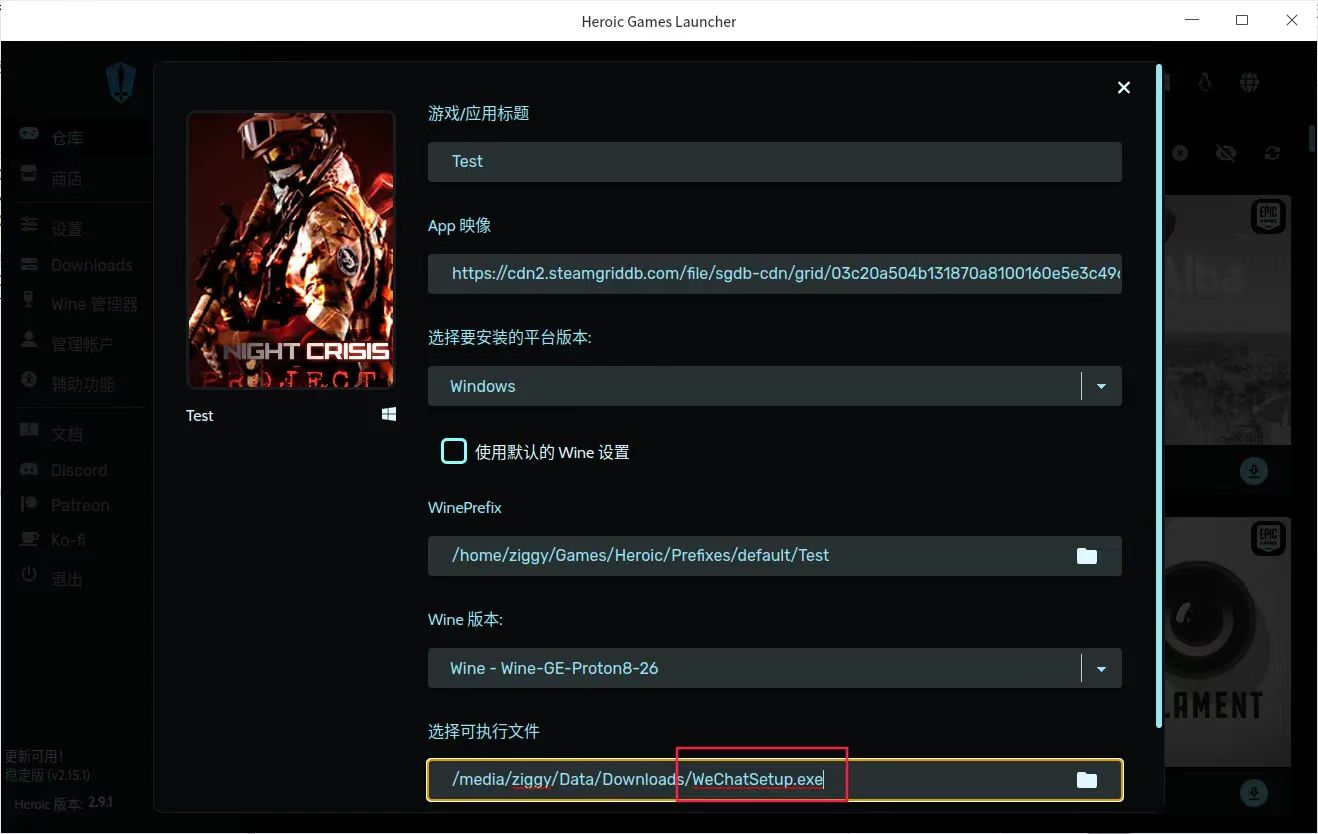Enable 使用默认的 Wine 设置 checkbox
This screenshot has height=834, width=1318.
pyautogui.click(x=454, y=451)
